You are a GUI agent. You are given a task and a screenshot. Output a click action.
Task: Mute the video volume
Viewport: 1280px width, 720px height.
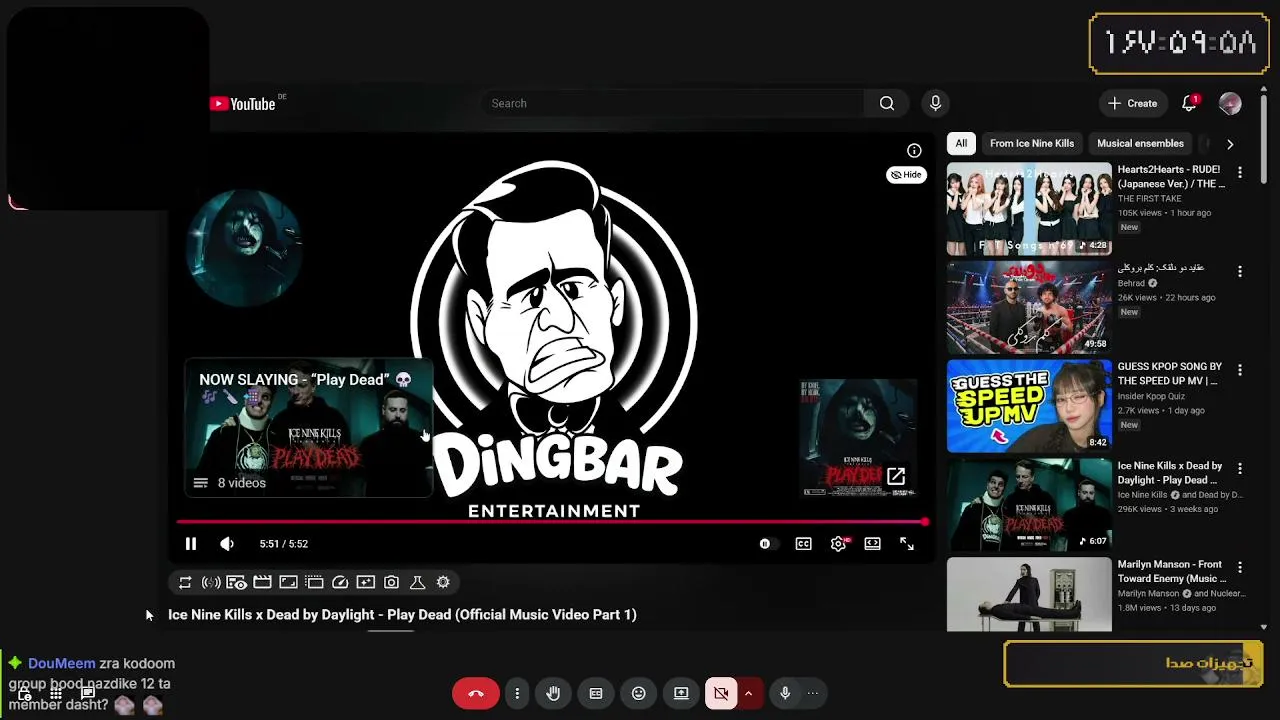[227, 544]
